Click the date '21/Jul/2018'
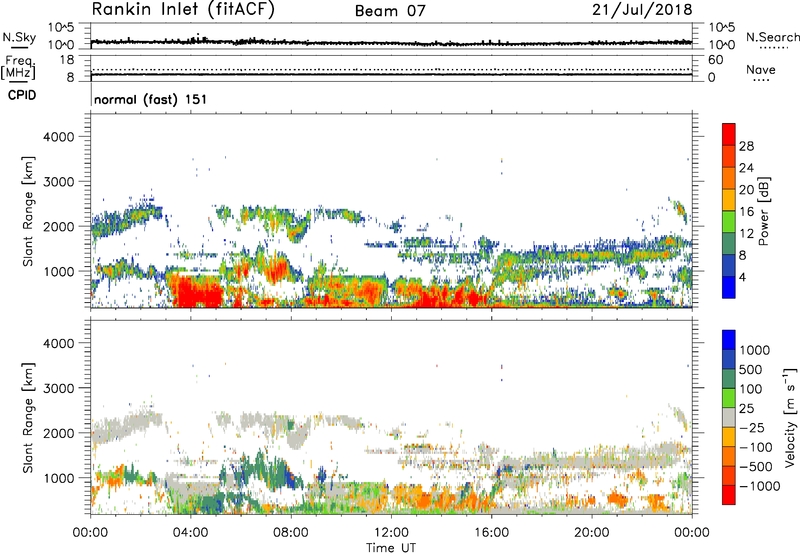 642,10
